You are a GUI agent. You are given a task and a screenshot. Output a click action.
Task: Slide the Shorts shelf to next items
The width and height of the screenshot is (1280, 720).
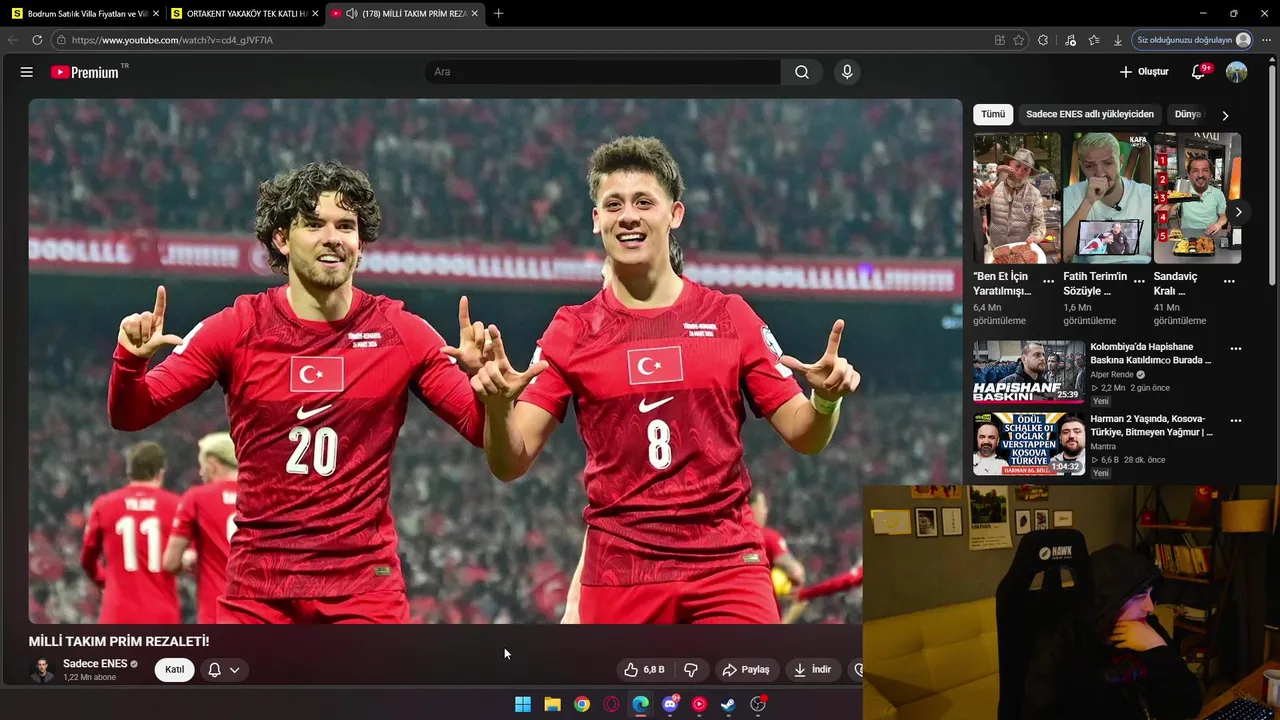tap(1238, 212)
